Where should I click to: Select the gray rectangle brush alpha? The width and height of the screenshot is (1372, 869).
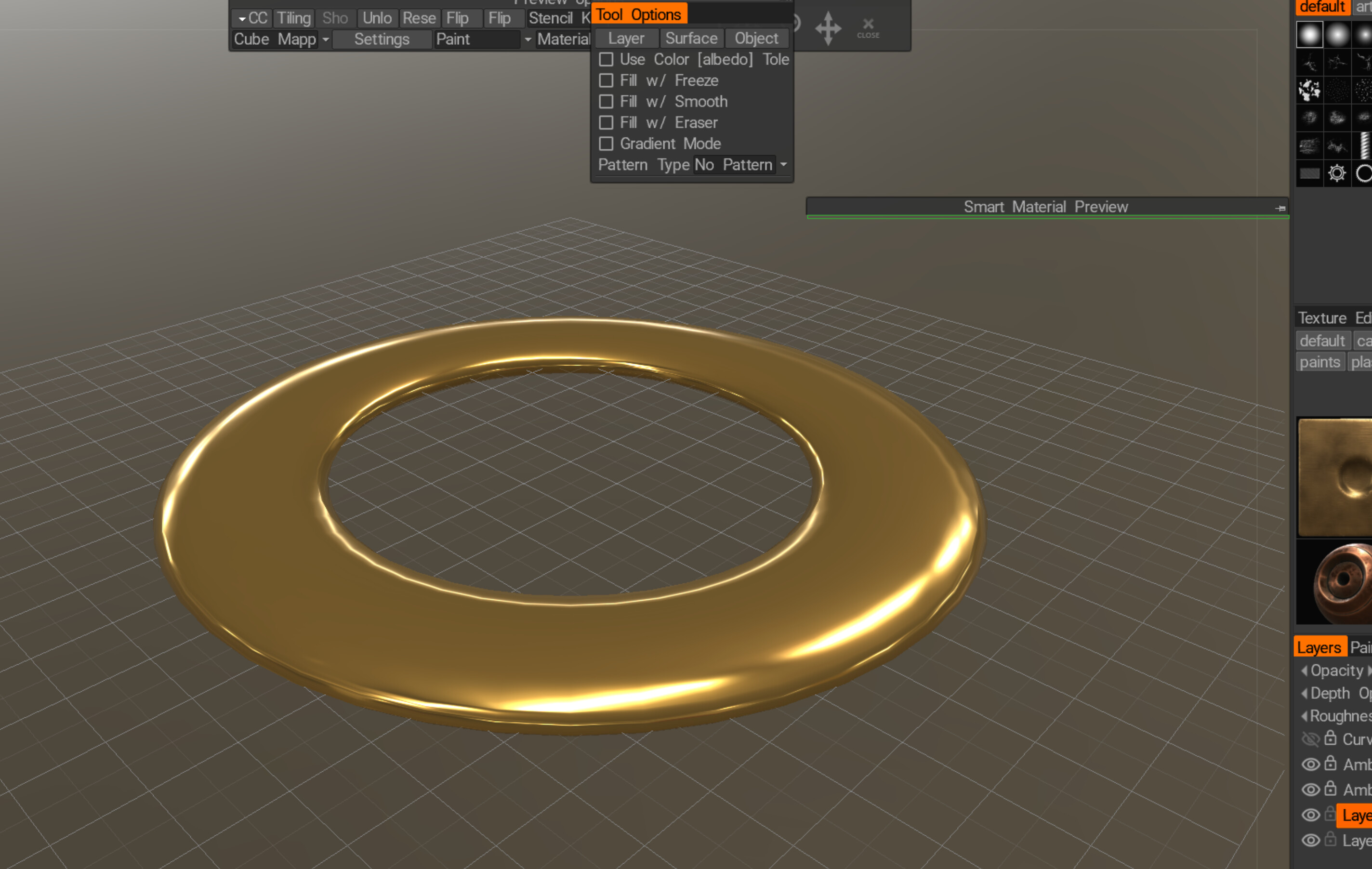pyautogui.click(x=1309, y=173)
